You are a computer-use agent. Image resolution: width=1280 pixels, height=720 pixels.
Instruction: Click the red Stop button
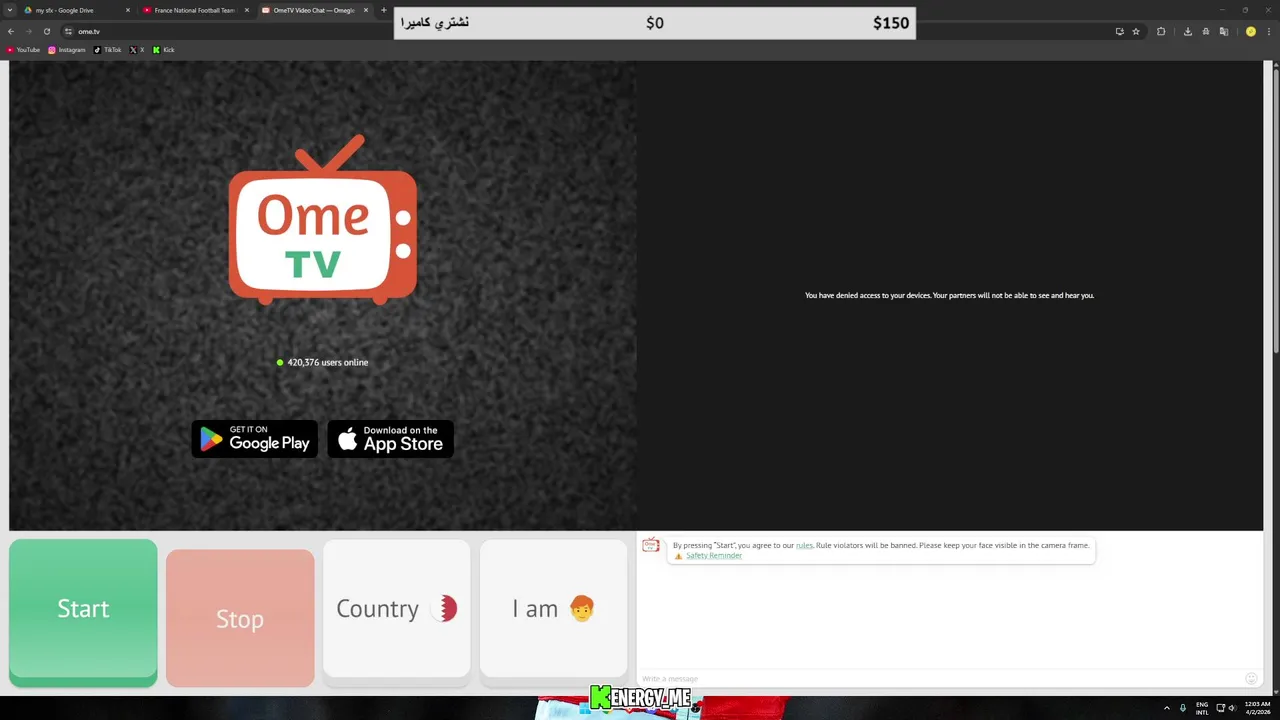pos(240,618)
